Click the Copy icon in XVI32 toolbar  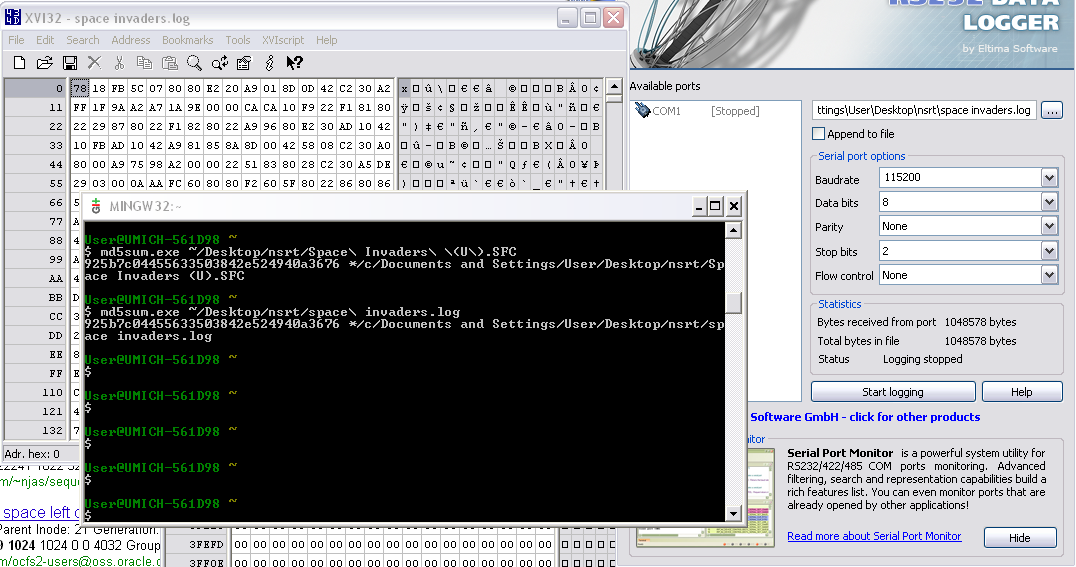(144, 63)
